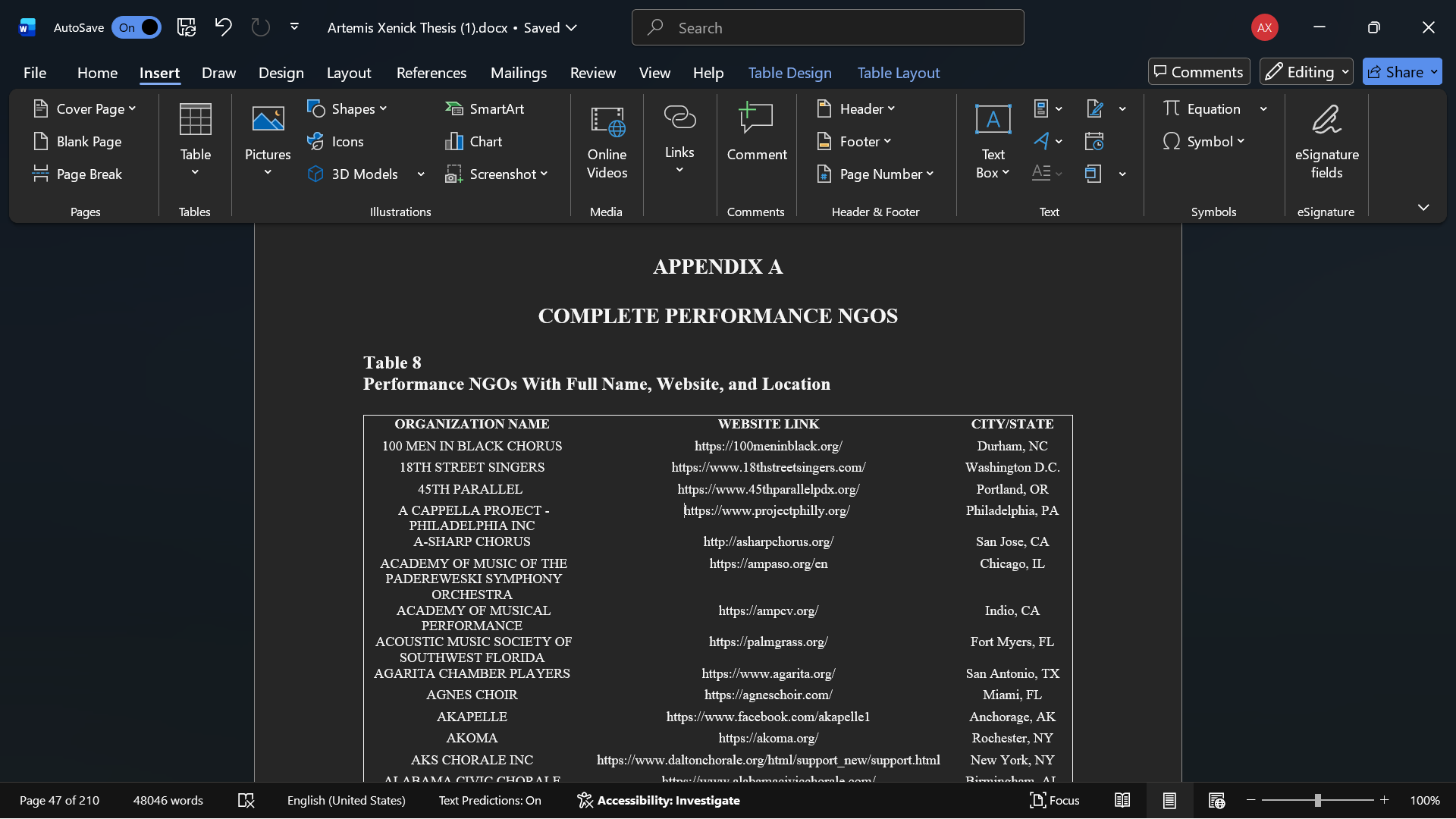Viewport: 1456px width, 819px height.
Task: Open the Page Number dropdown
Action: (x=875, y=174)
